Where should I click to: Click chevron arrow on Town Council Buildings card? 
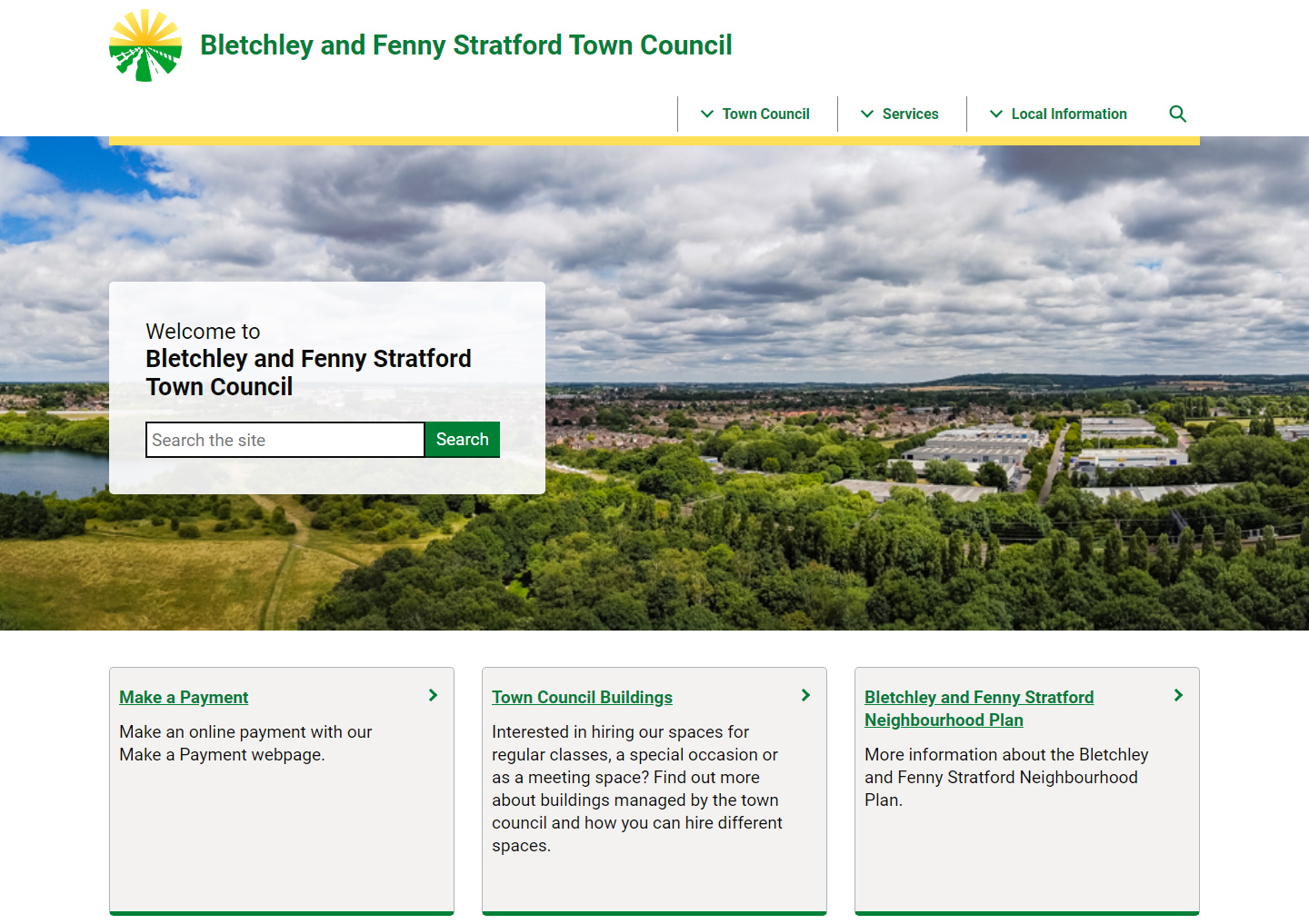[805, 695]
